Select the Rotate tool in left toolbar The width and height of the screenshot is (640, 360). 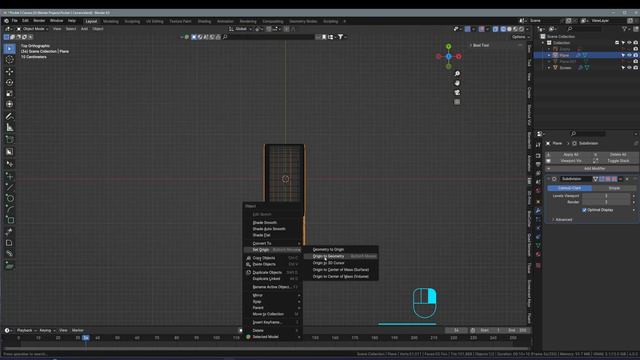[x=9, y=82]
